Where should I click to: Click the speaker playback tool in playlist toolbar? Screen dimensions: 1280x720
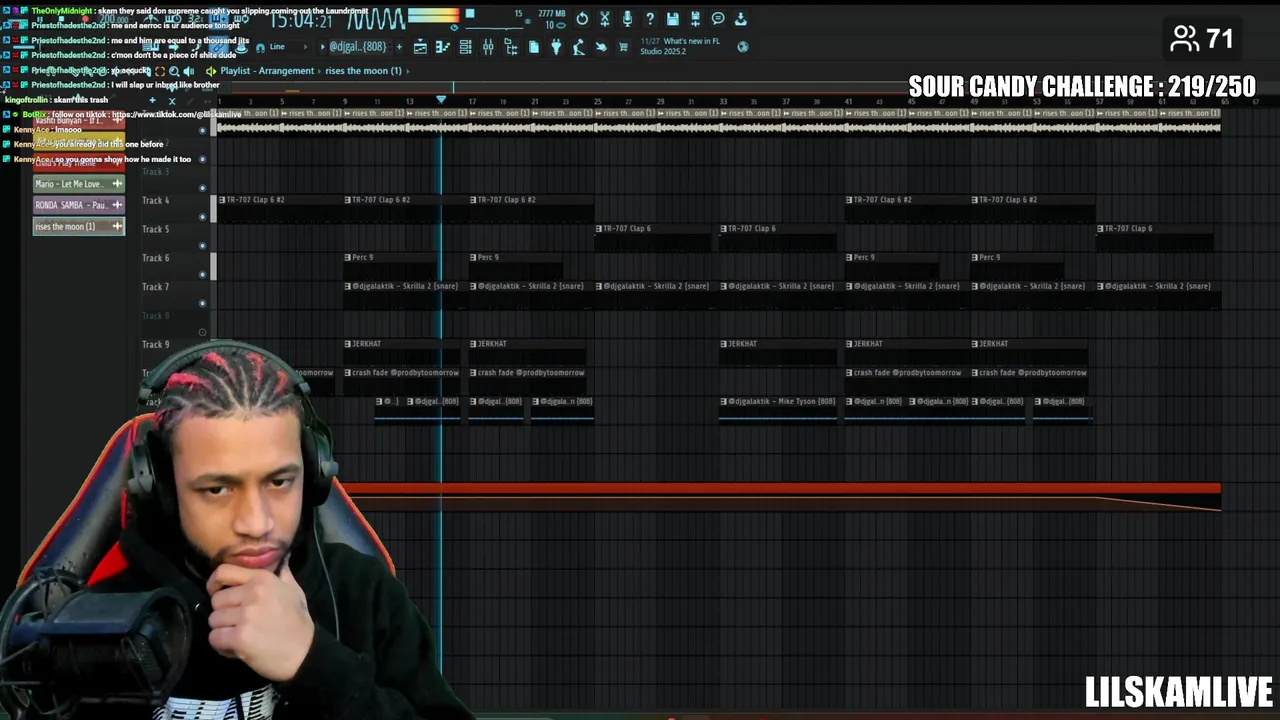pos(189,71)
